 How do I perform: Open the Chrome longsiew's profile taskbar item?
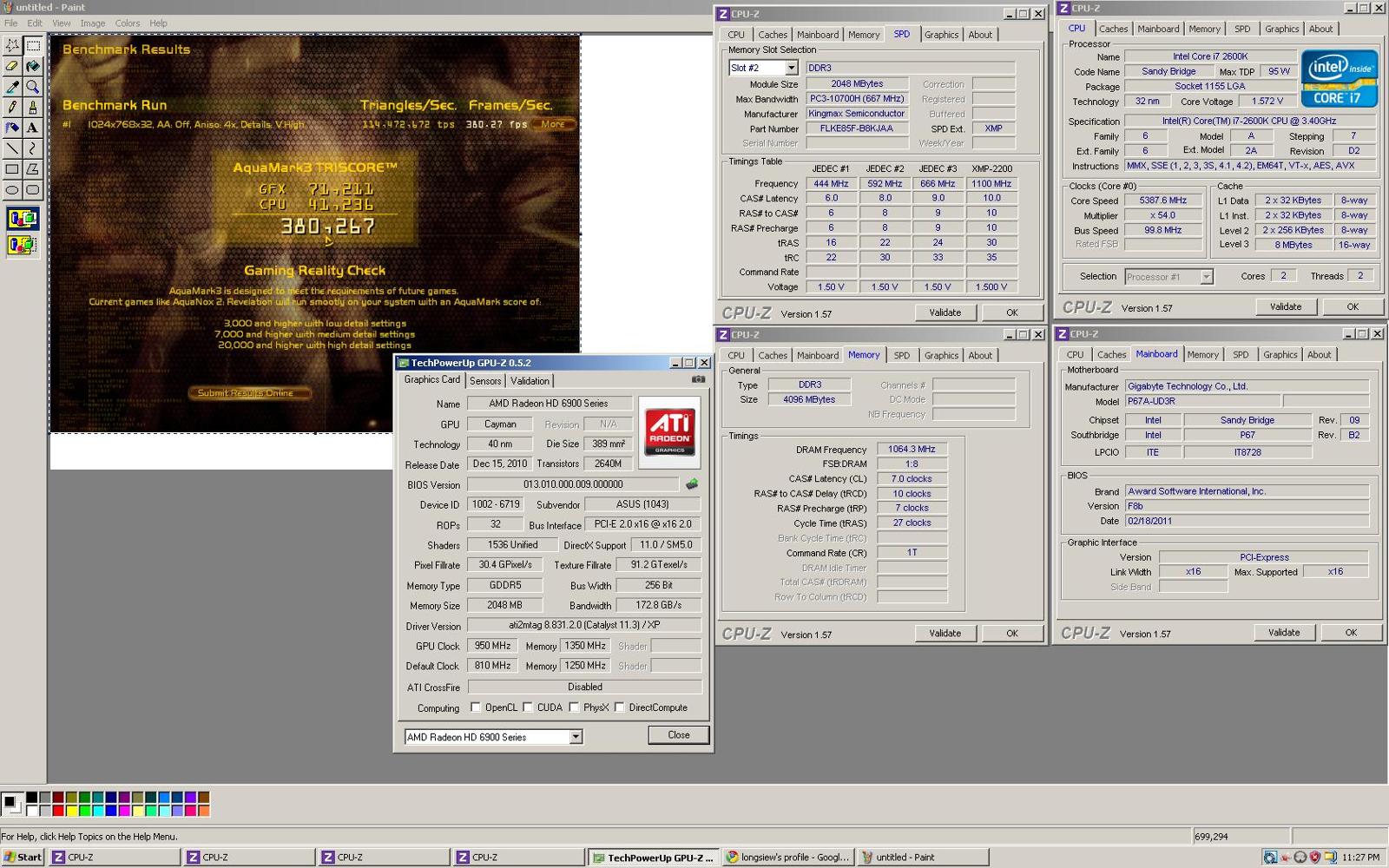click(787, 857)
